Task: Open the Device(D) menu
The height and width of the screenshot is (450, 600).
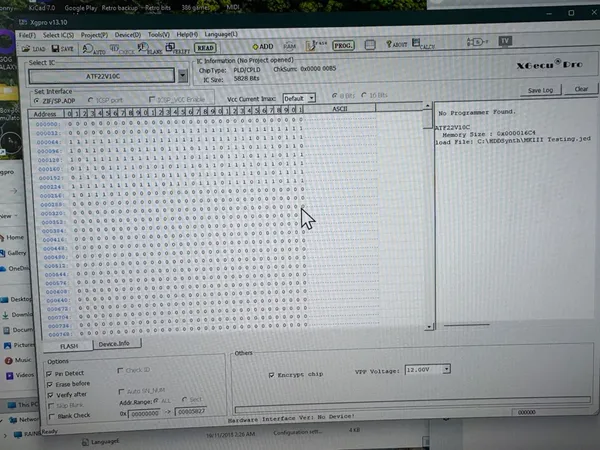Action: (128, 35)
